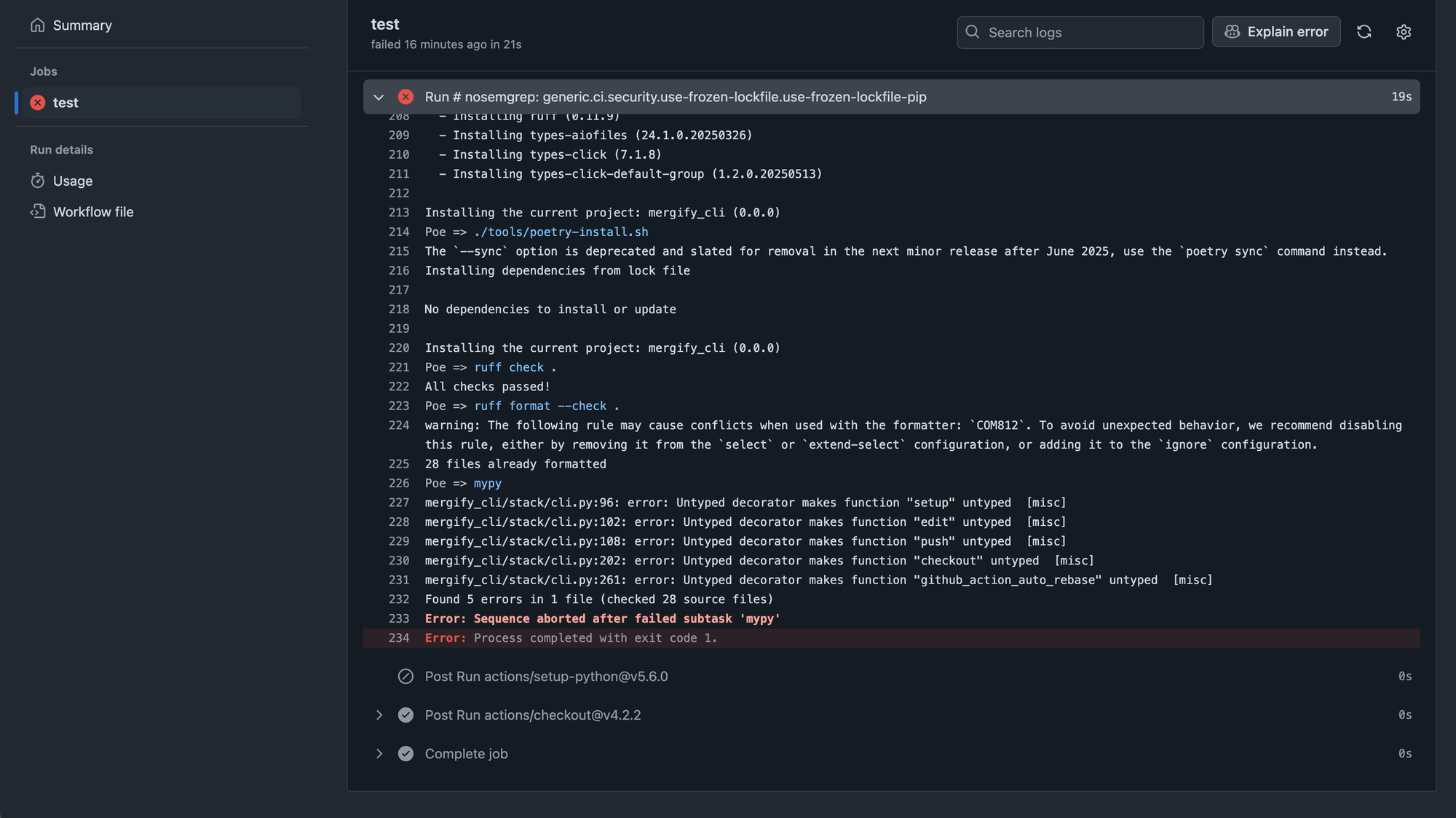Click the Summary home icon
Screen dimensions: 1456x818
38,25
